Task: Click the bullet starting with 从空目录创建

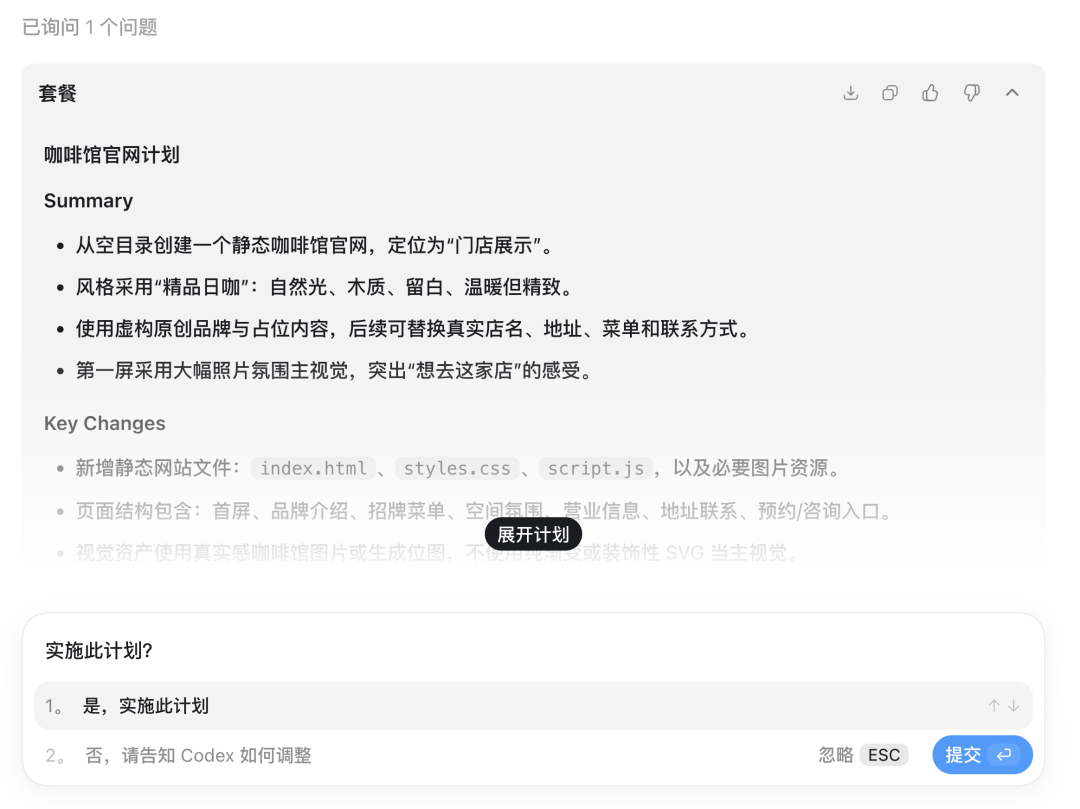Action: (314, 245)
